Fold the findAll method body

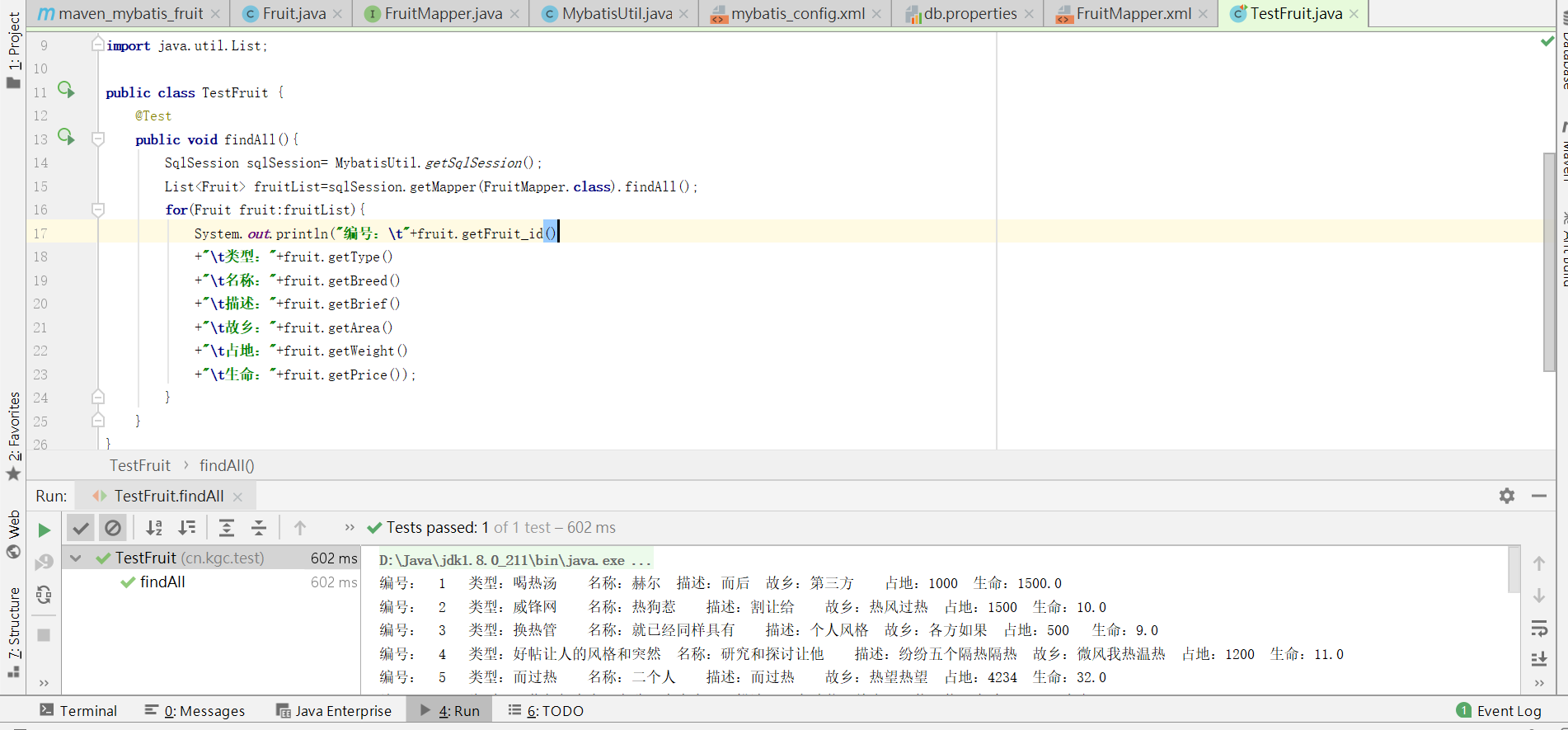coord(98,138)
